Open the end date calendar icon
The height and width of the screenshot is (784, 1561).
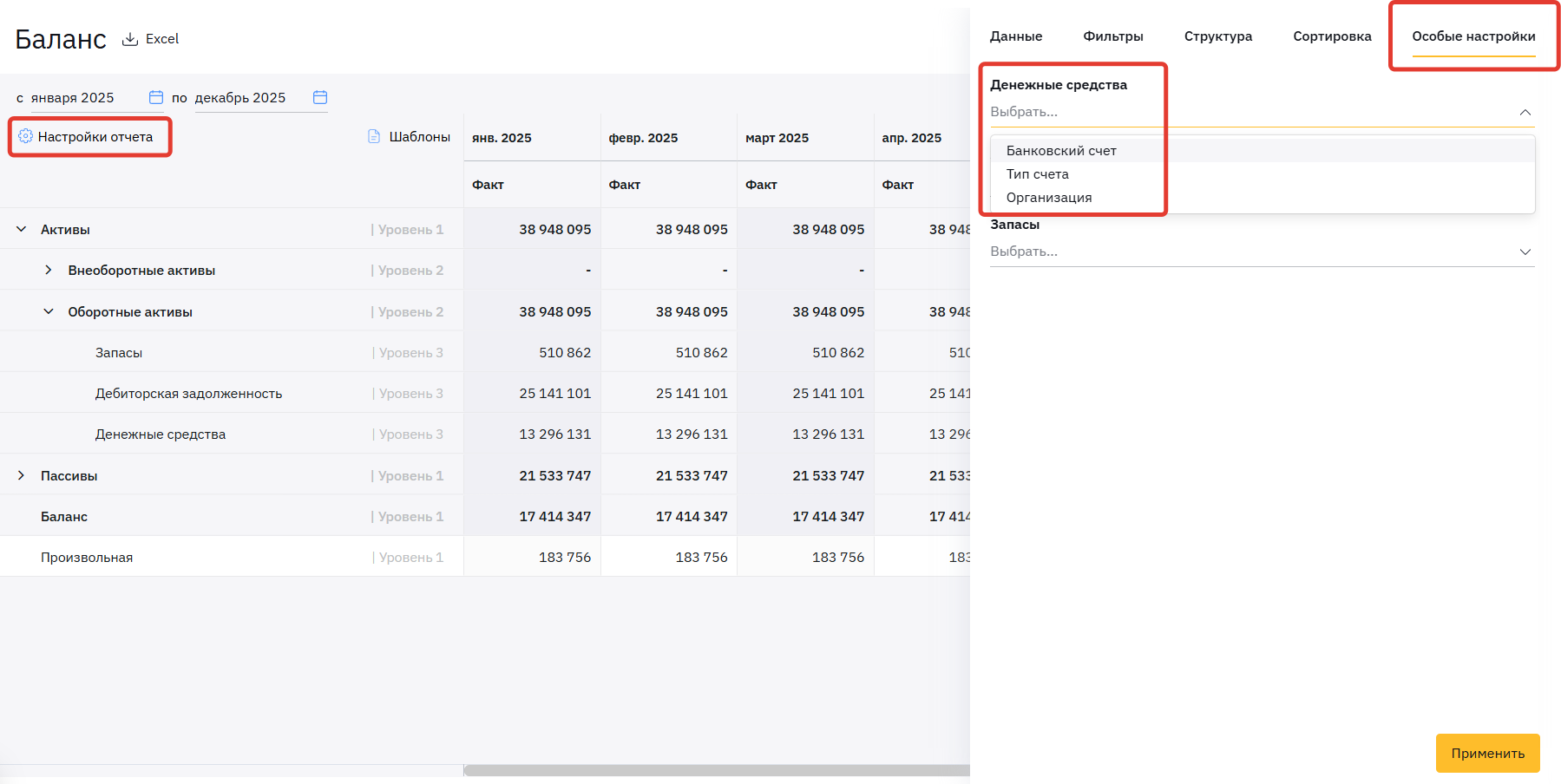coord(320,97)
